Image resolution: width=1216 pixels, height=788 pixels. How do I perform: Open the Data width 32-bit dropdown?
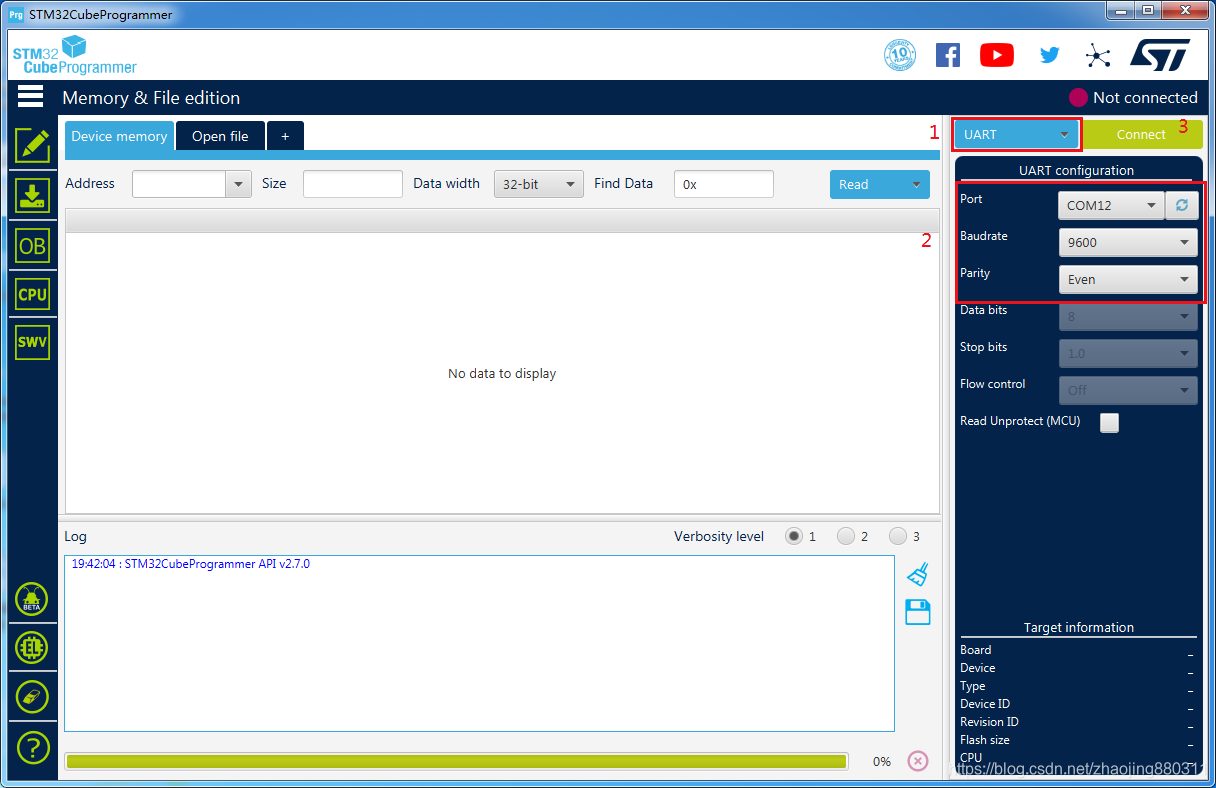(539, 184)
